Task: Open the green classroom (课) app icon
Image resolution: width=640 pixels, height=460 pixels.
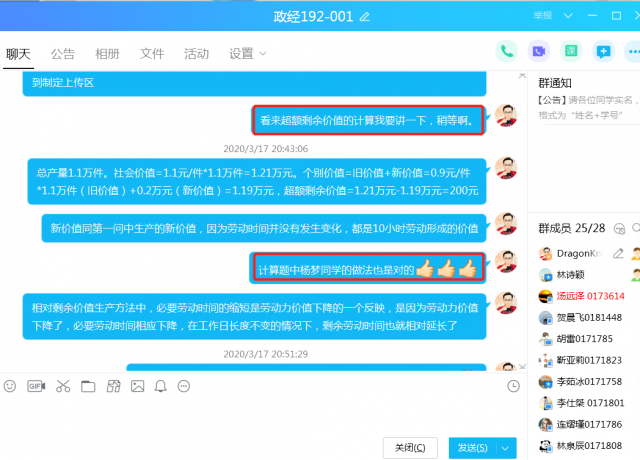Action: pyautogui.click(x=570, y=51)
